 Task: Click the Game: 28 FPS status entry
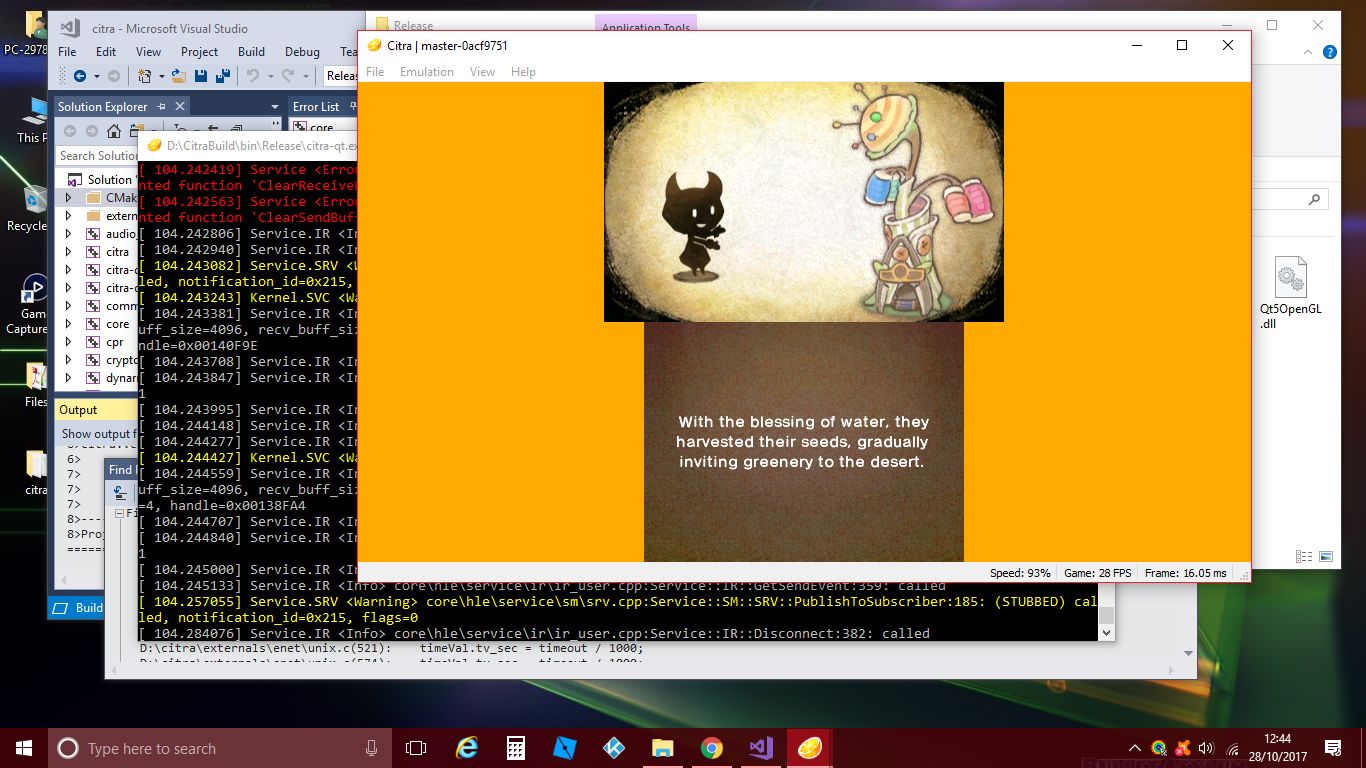[1097, 573]
